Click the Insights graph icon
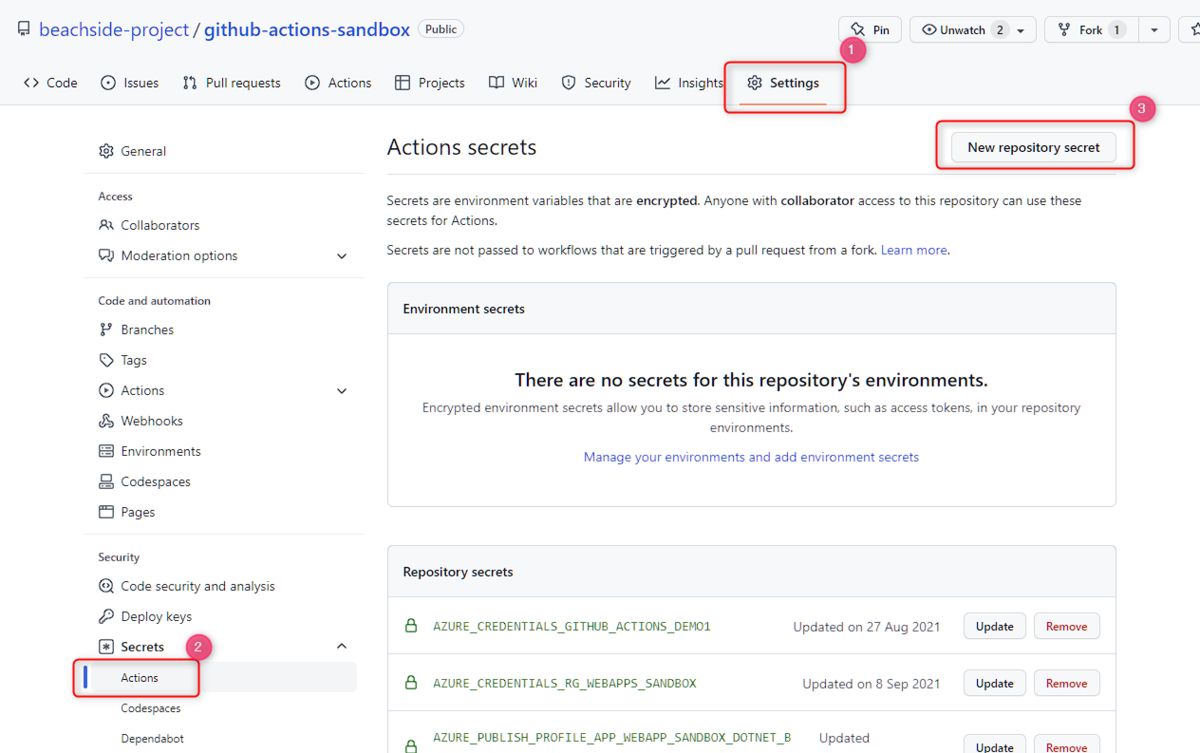 click(x=663, y=83)
